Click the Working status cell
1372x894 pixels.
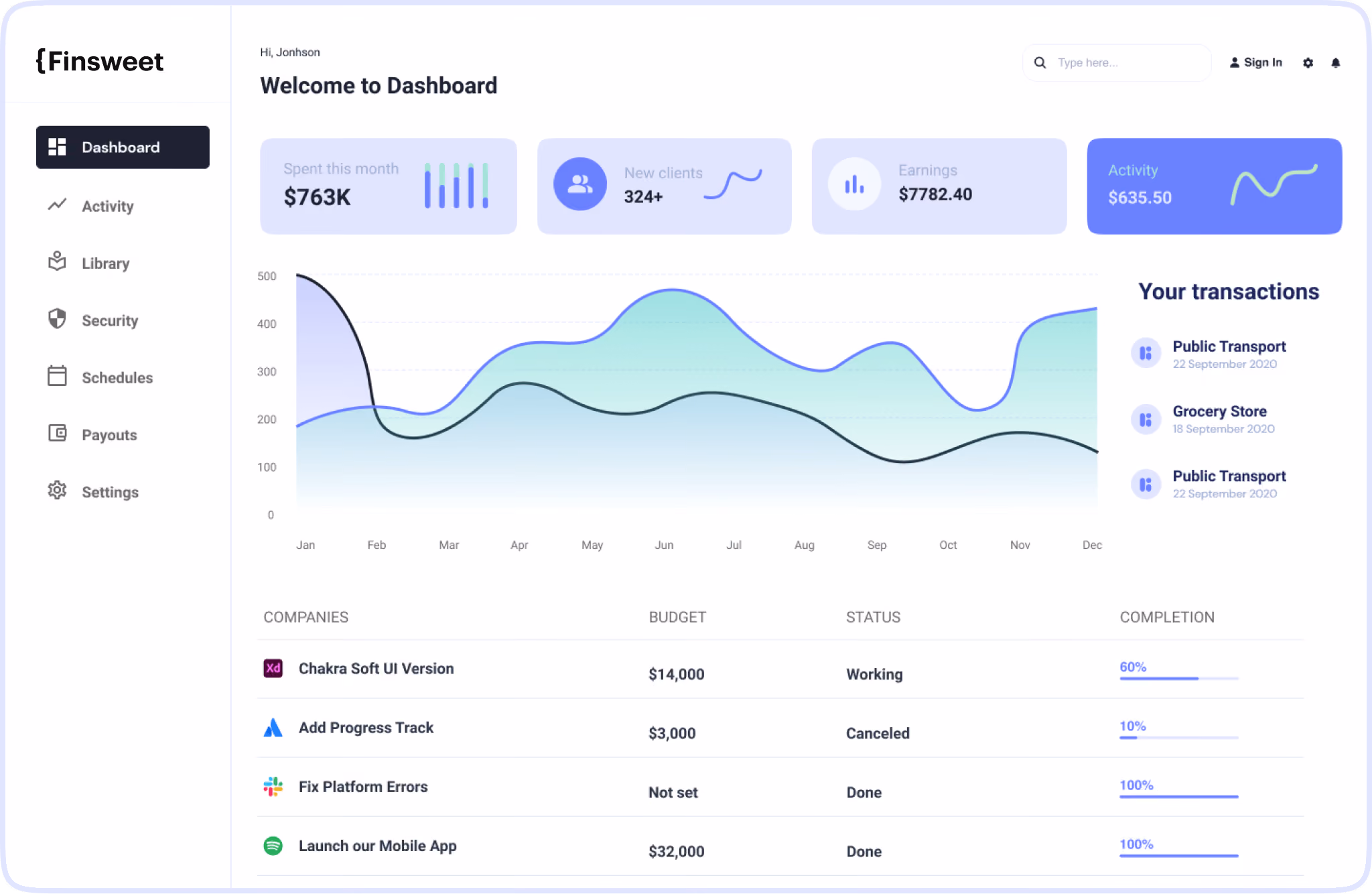click(x=874, y=674)
